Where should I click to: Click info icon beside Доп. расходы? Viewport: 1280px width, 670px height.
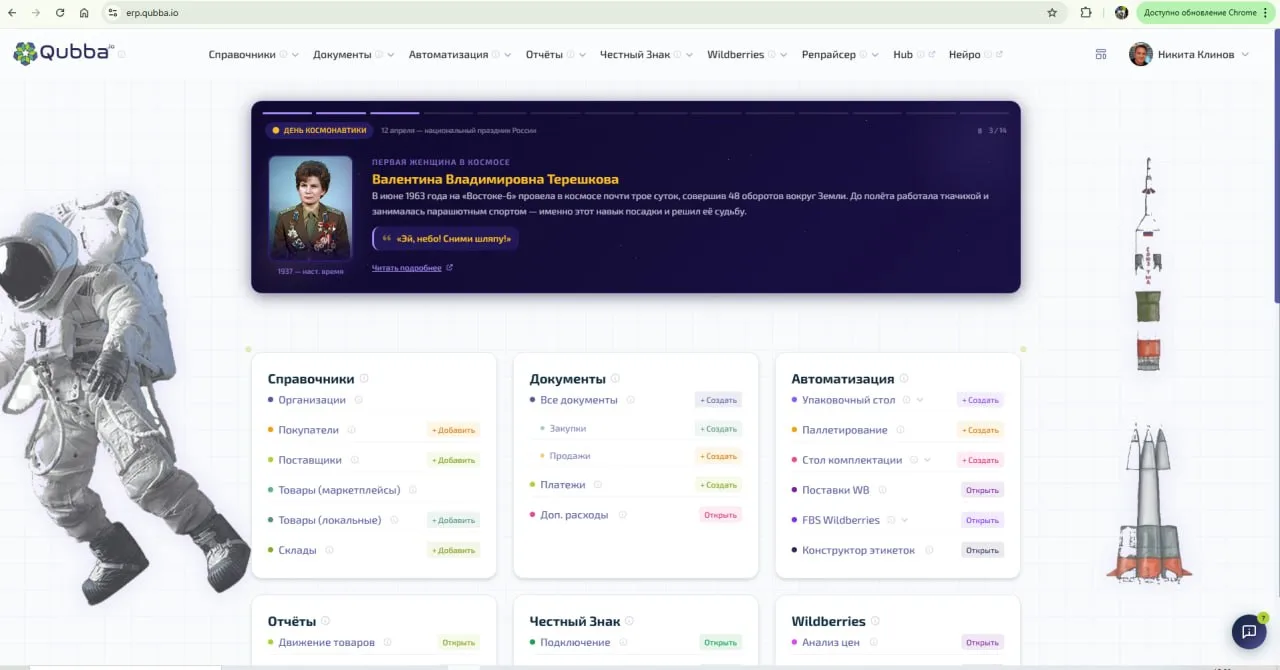coord(622,515)
